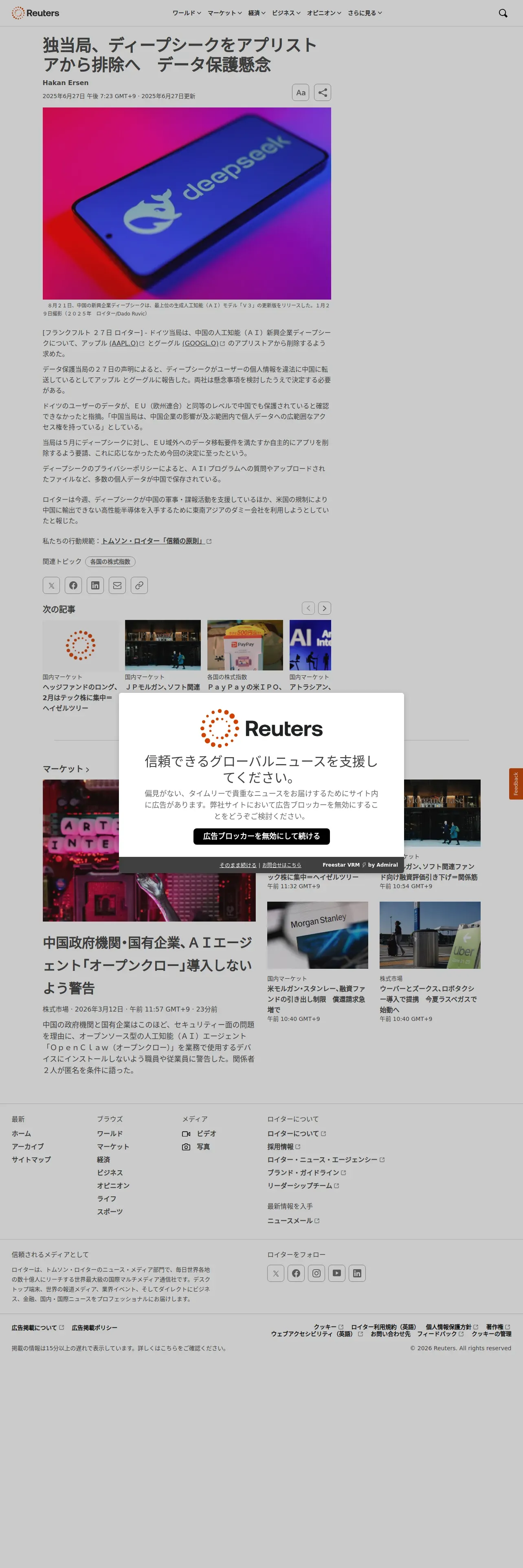Click the Reuters logo in the top header
Image resolution: width=523 pixels, height=1568 pixels.
[35, 13]
